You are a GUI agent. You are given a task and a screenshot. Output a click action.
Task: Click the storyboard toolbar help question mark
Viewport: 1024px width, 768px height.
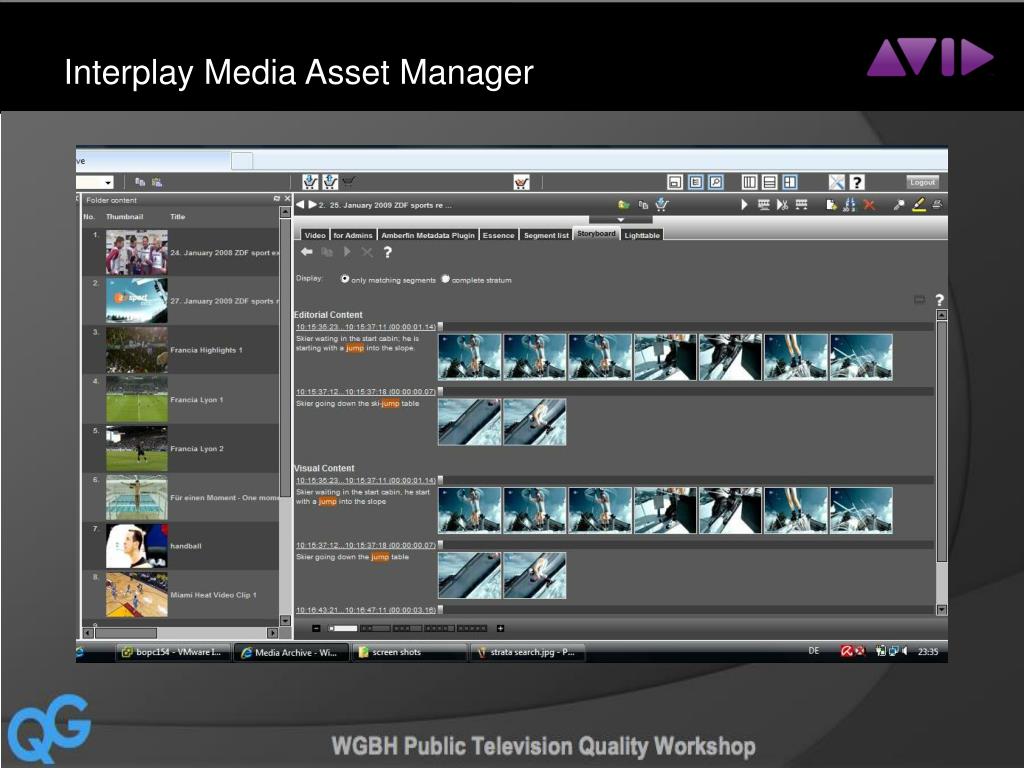click(x=387, y=252)
